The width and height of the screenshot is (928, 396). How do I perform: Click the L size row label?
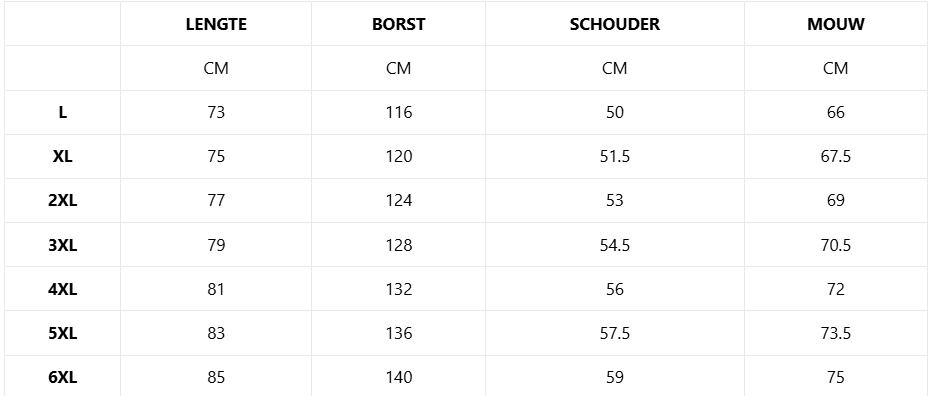[x=63, y=112]
